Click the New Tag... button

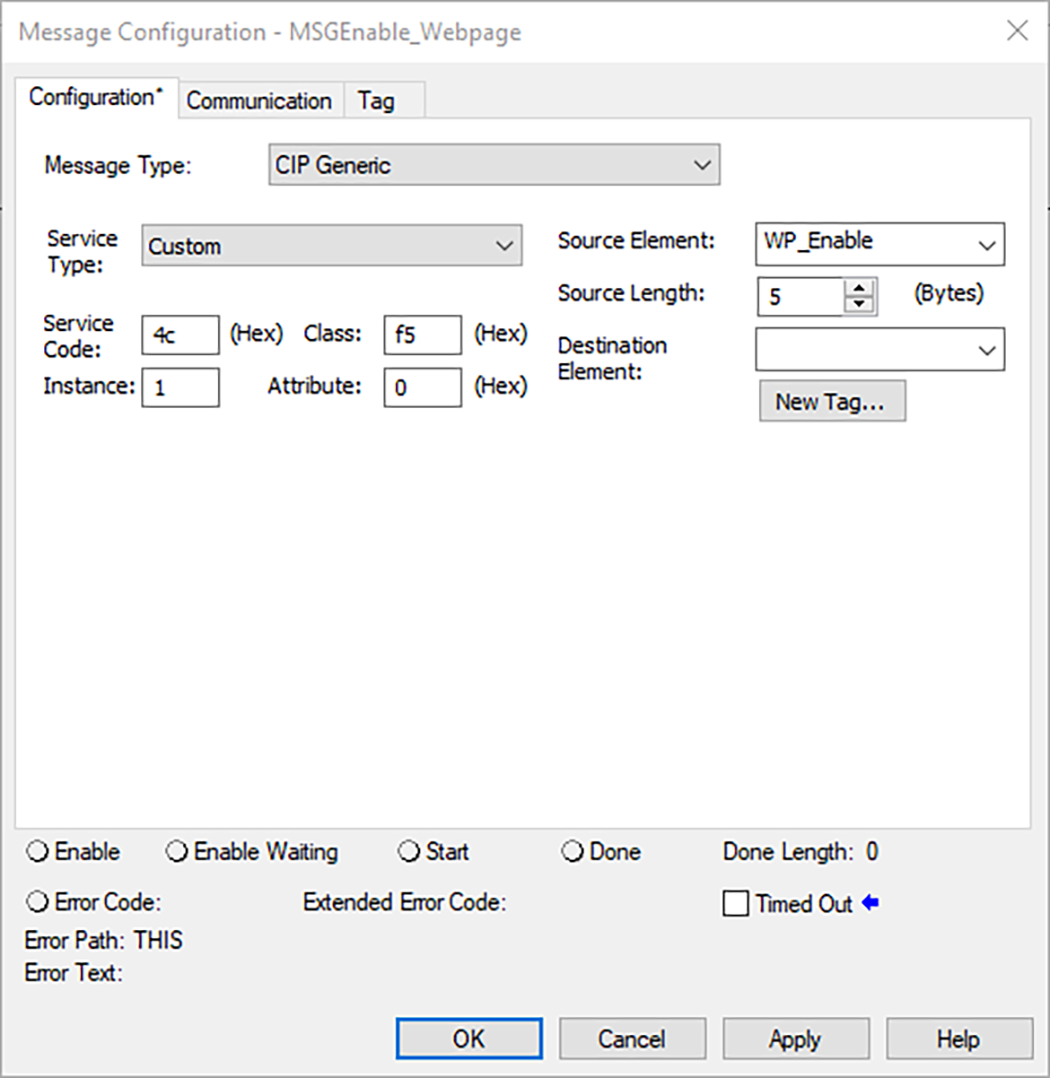point(832,402)
